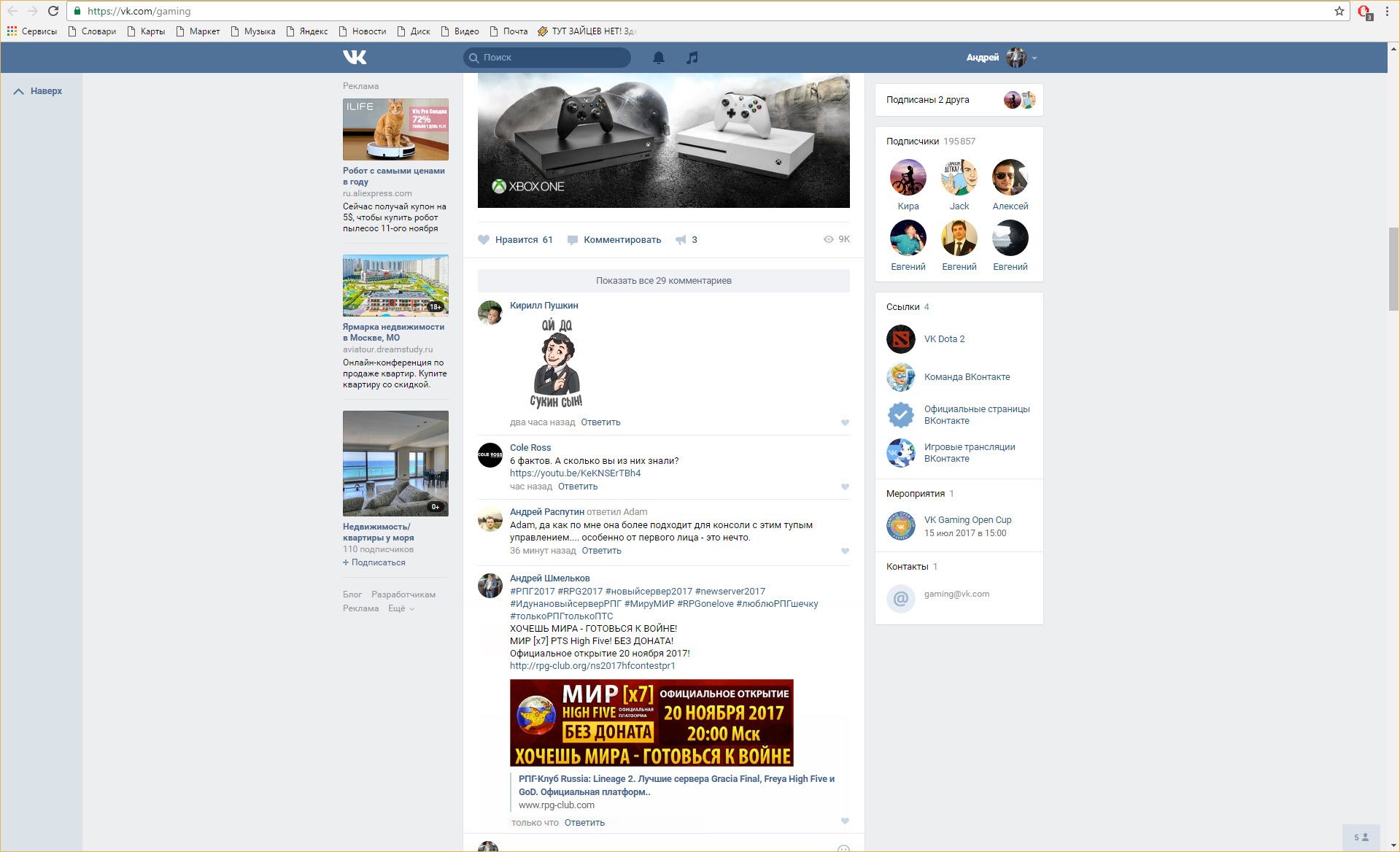Screen dimensions: 1400x852
Task: Focus the Поиск search field
Action: coord(547,57)
